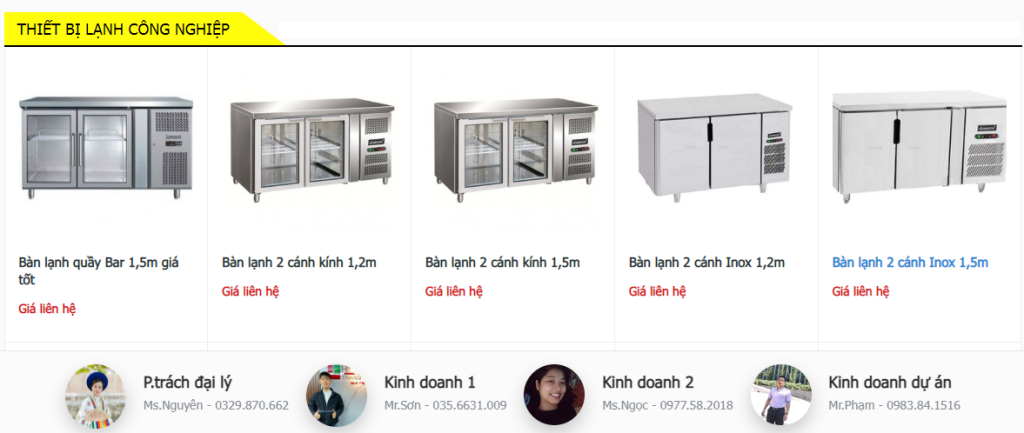This screenshot has height=433, width=1024.
Task: Click Giá liên hệ under Inox 1,5m product
Action: click(x=861, y=291)
